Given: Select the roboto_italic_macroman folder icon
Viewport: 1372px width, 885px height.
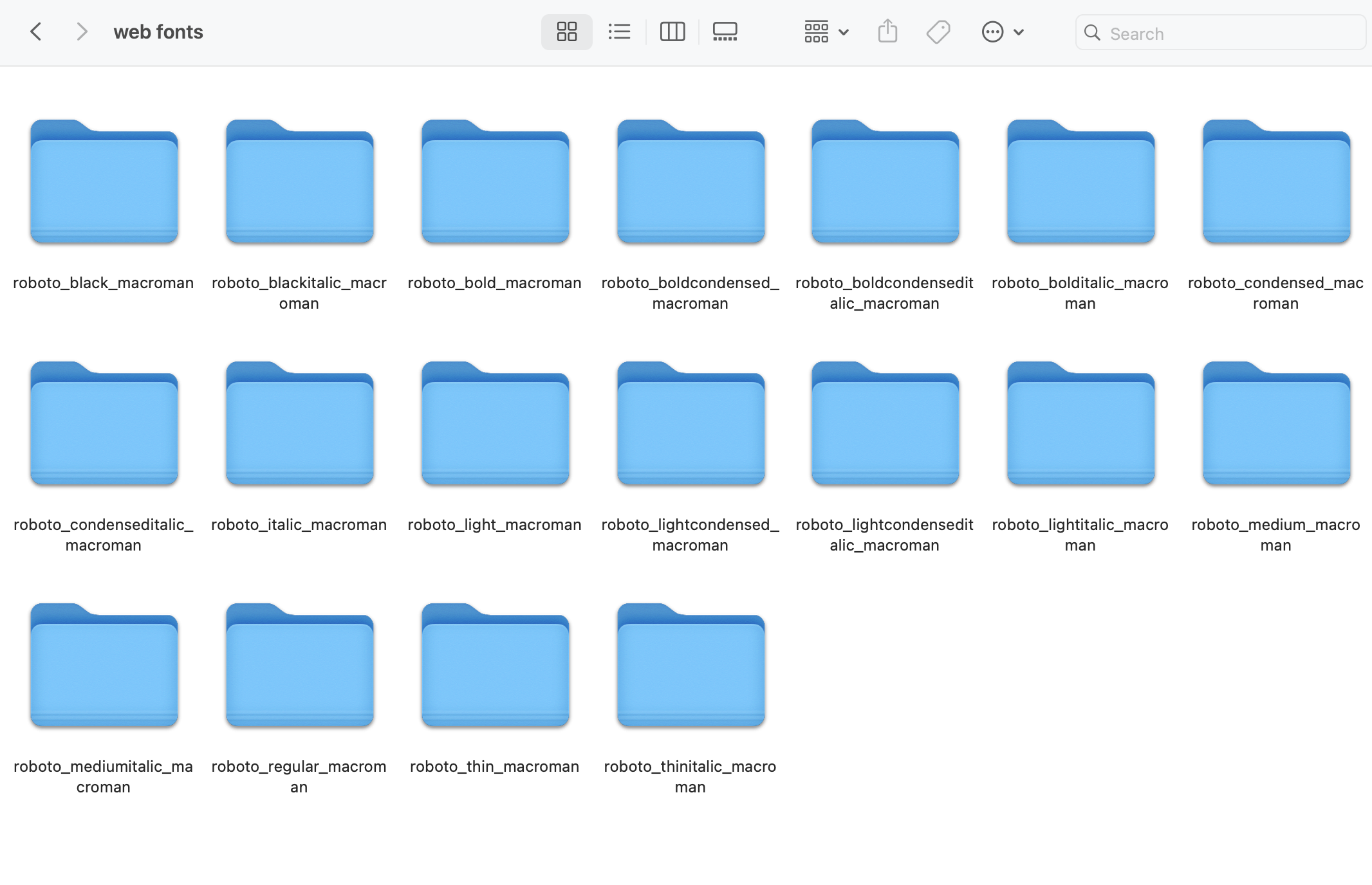Looking at the screenshot, I should 299,423.
